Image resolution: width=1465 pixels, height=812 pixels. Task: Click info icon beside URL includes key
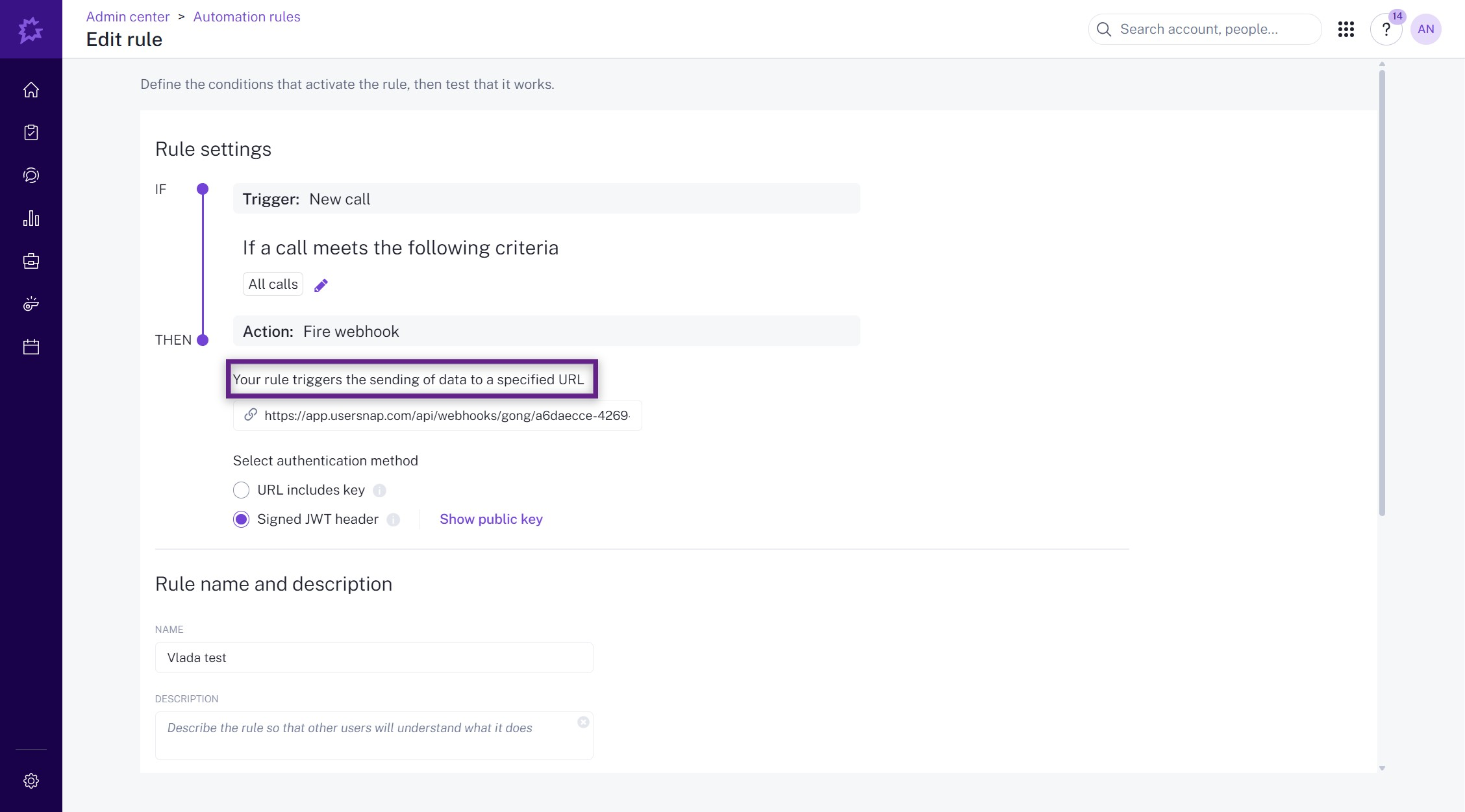pyautogui.click(x=380, y=491)
